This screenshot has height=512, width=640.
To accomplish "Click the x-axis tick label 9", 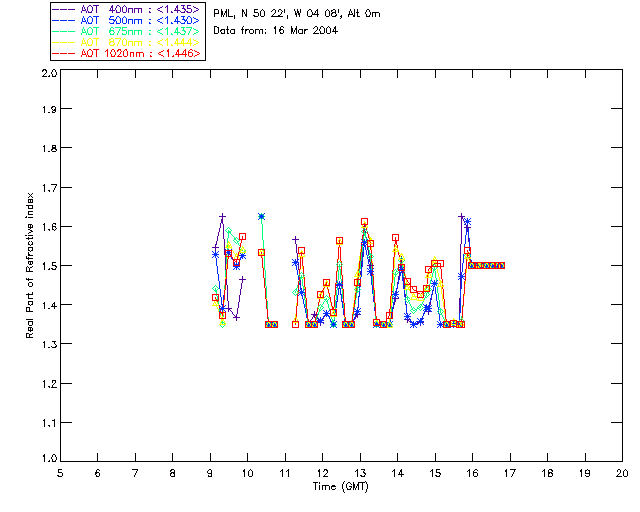I will [x=210, y=473].
